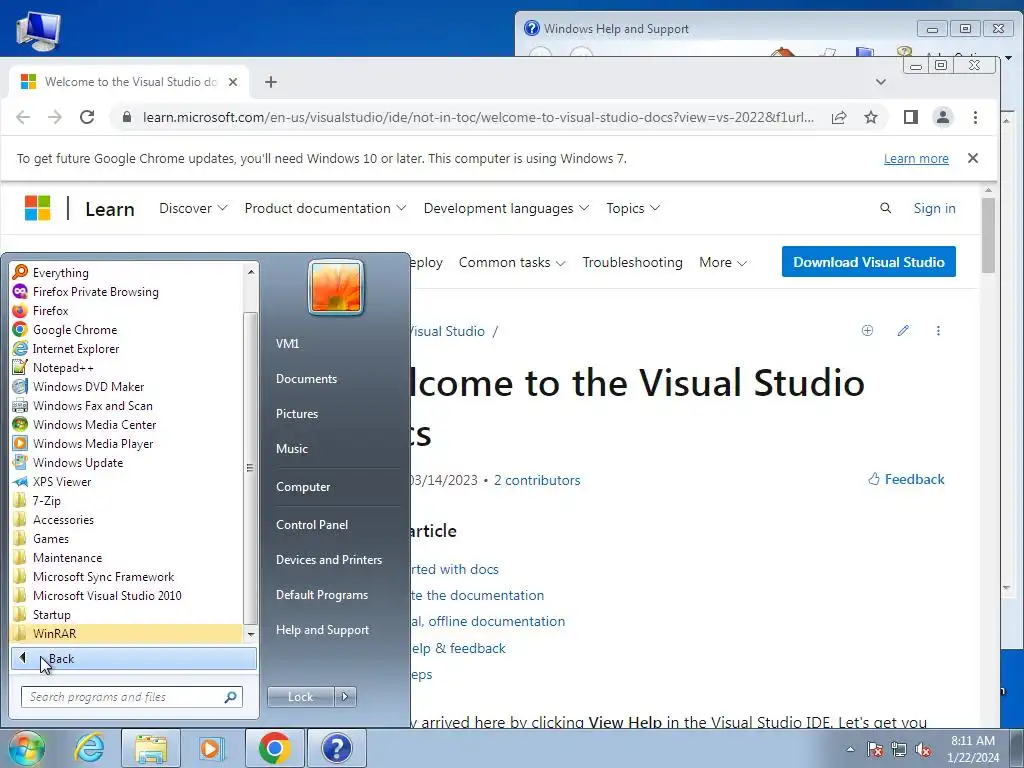Dismiss the Chrome update notice
Screen dimensions: 1024x768
click(972, 158)
